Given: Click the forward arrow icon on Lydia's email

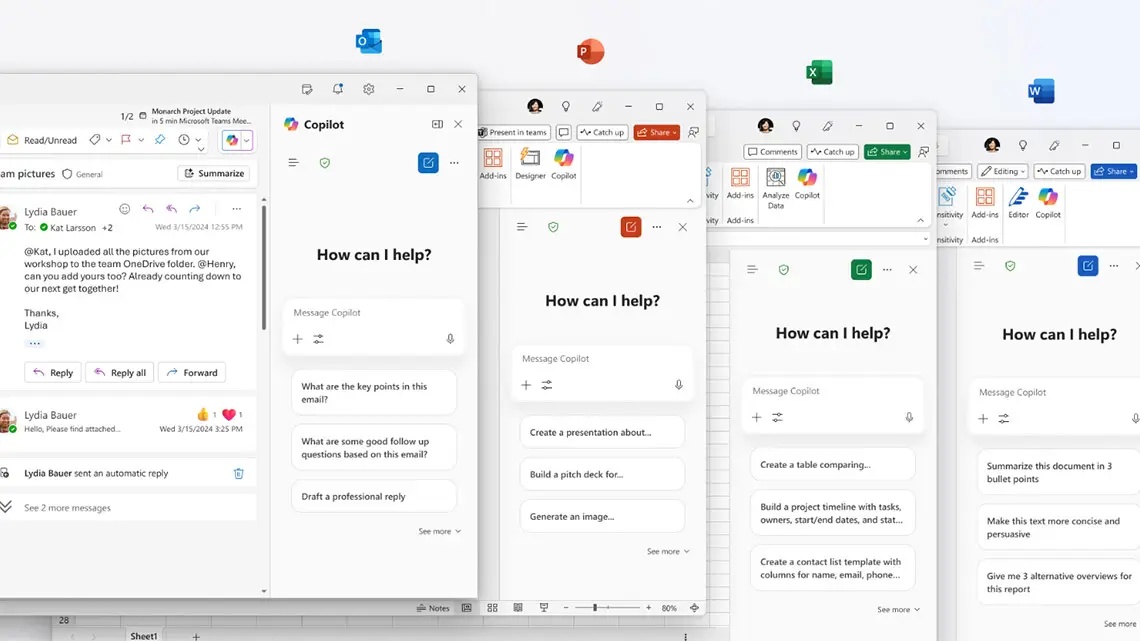Looking at the screenshot, I should click(x=195, y=209).
